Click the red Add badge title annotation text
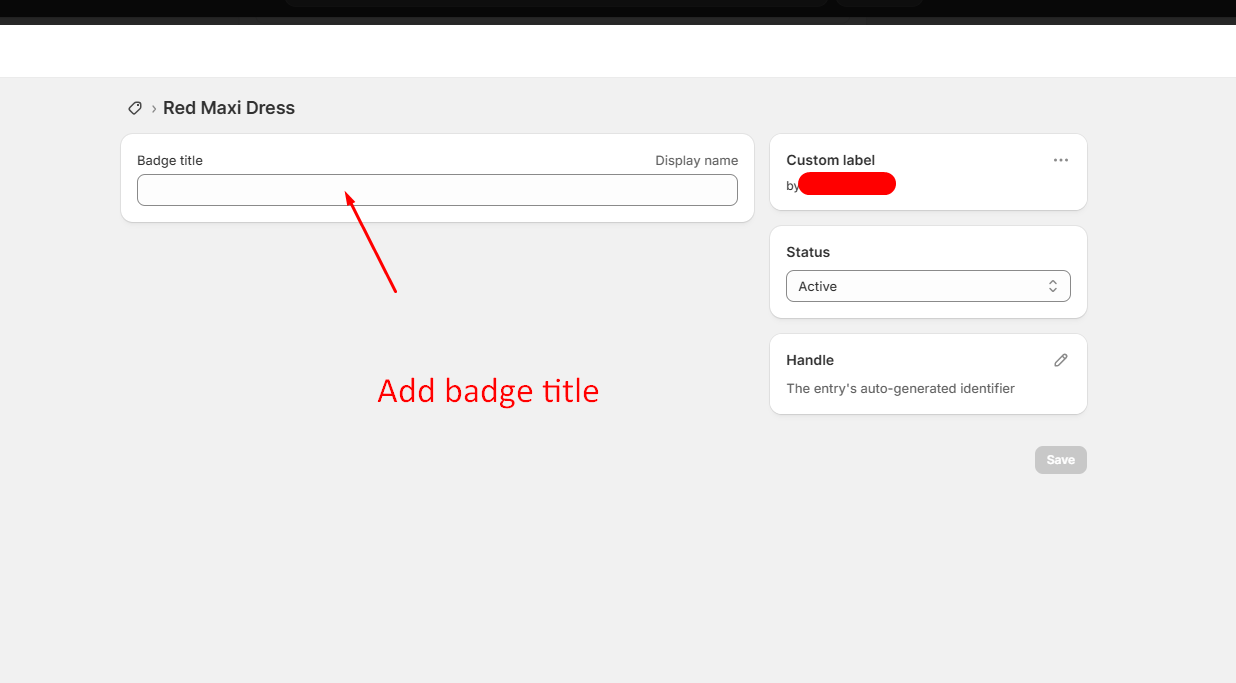The image size is (1236, 683). (488, 391)
